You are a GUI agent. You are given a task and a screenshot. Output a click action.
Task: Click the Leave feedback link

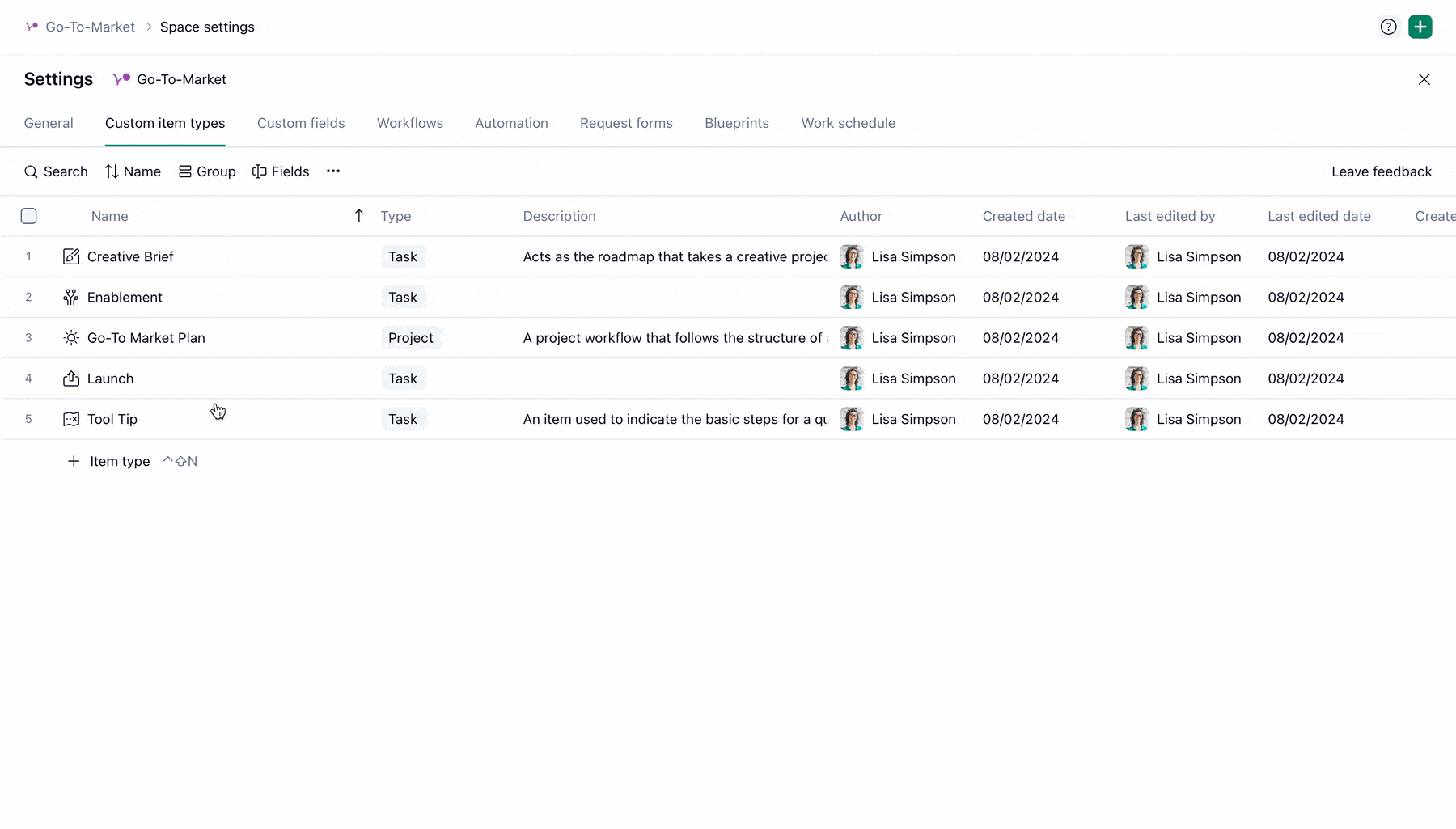1382,171
